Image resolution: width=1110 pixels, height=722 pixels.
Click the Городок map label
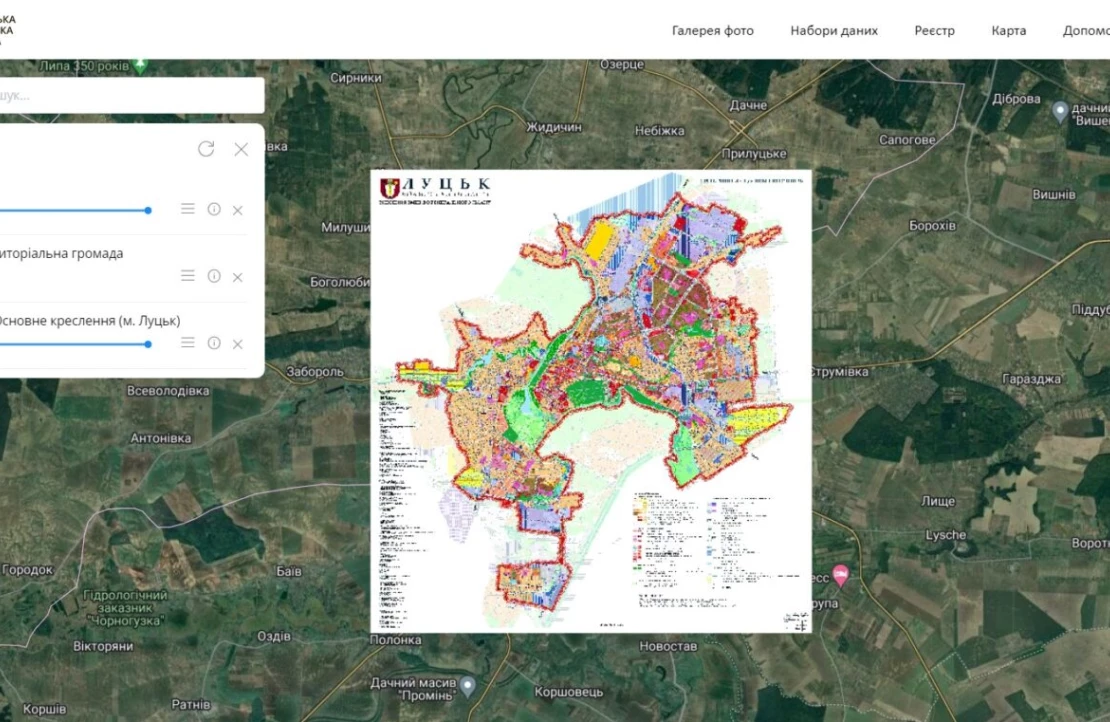tap(28, 570)
